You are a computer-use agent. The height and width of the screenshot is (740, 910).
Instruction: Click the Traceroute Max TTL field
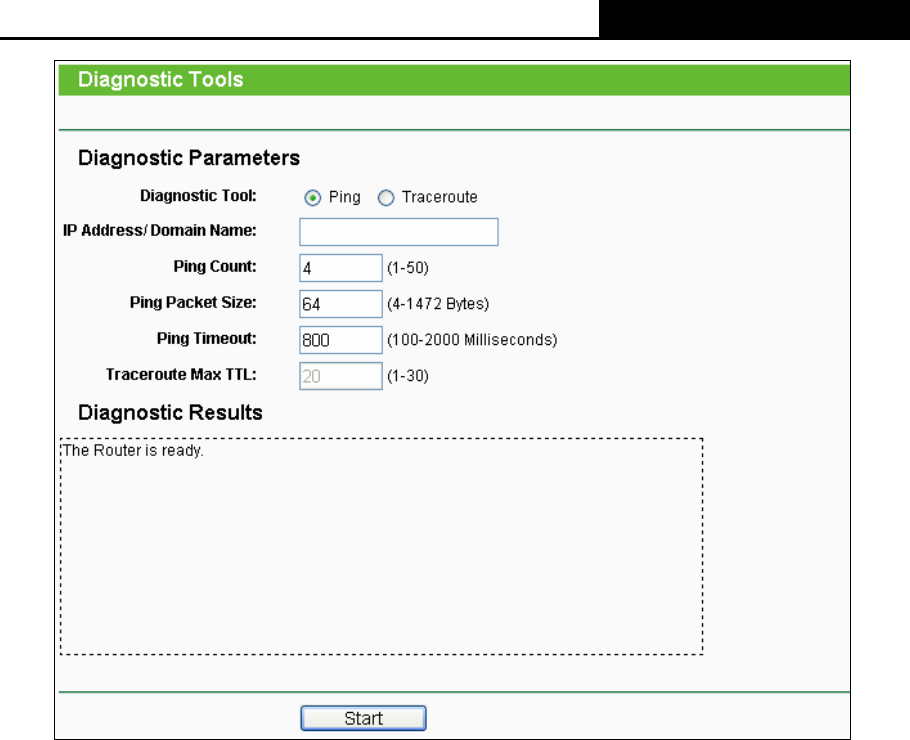(341, 376)
